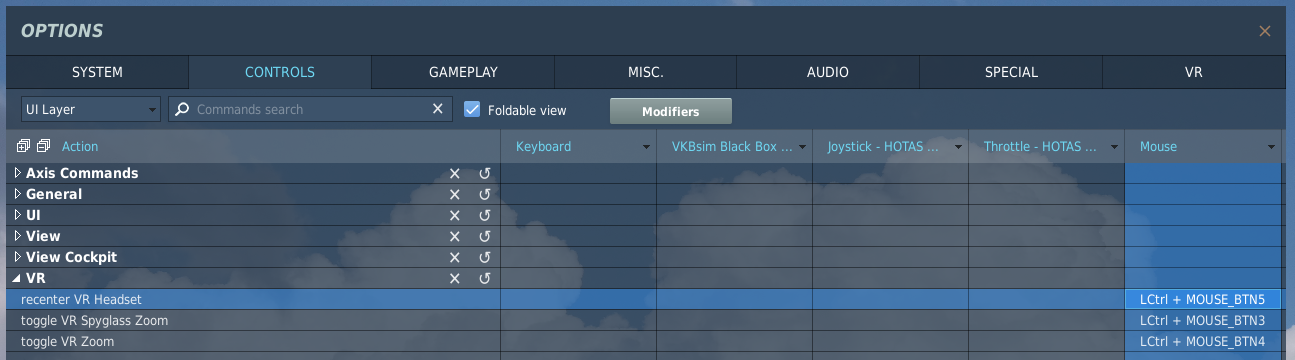Reset UI category to default

[485, 215]
